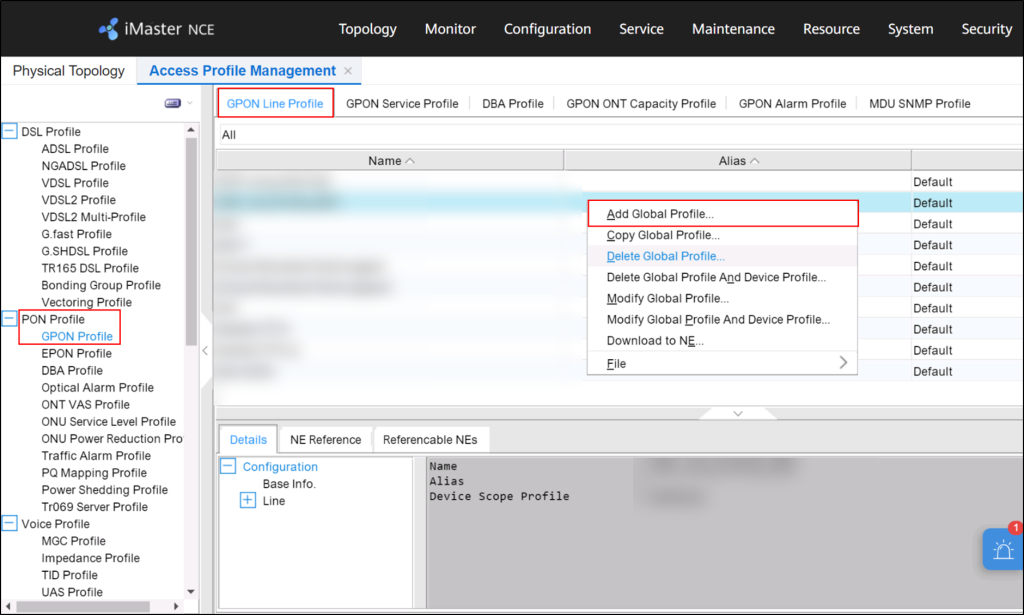Open the Maintenance menu
1024x615 pixels.
[733, 29]
